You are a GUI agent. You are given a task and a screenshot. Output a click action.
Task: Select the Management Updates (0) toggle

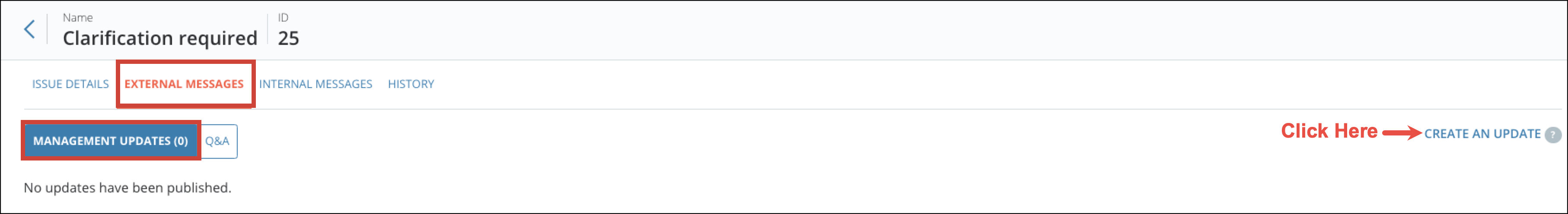point(110,141)
